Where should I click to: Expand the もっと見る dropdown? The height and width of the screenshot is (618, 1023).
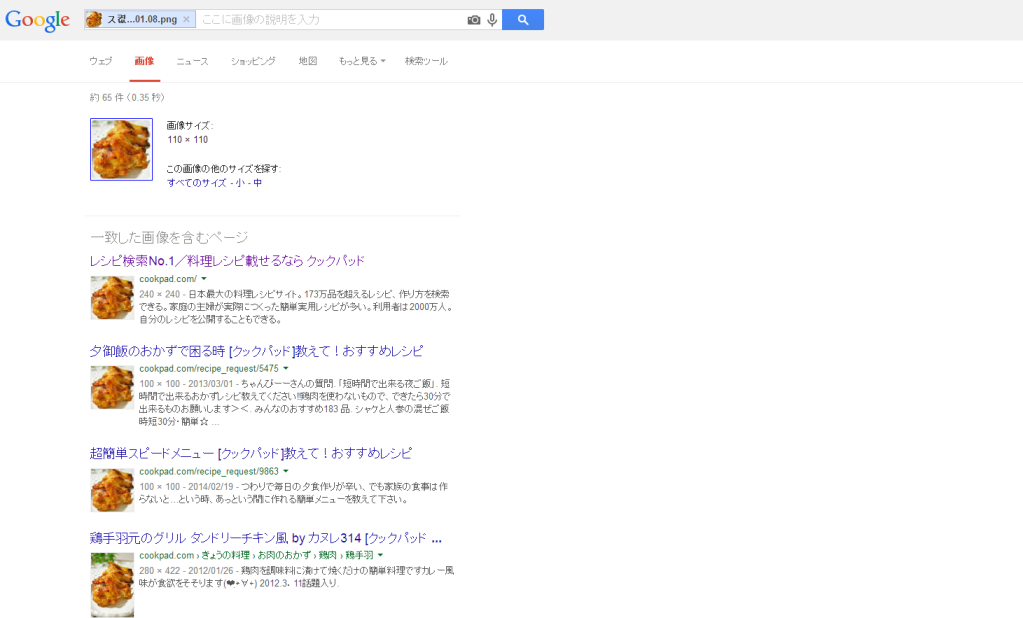362,61
